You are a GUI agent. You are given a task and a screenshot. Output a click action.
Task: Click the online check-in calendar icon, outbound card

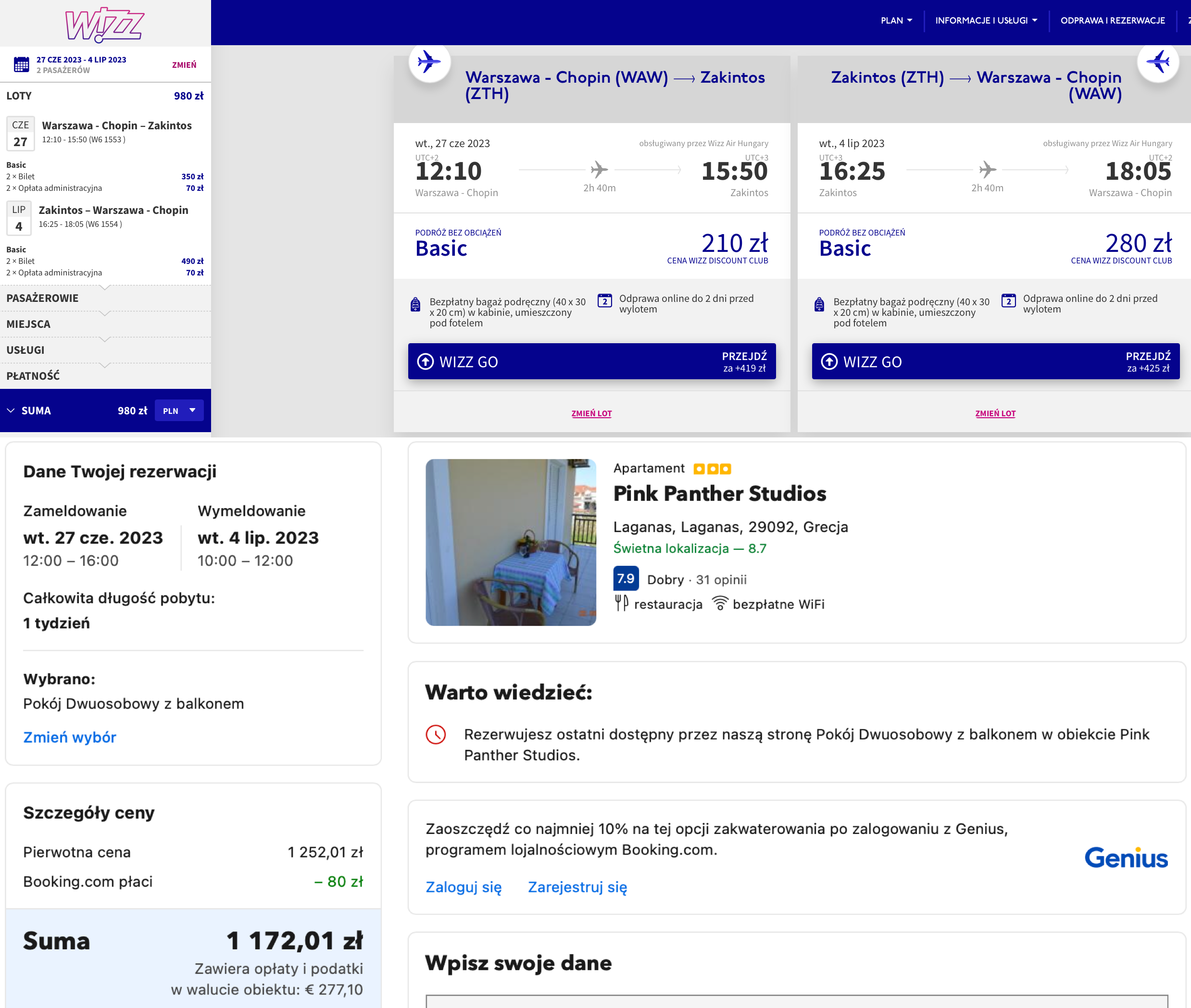(605, 300)
